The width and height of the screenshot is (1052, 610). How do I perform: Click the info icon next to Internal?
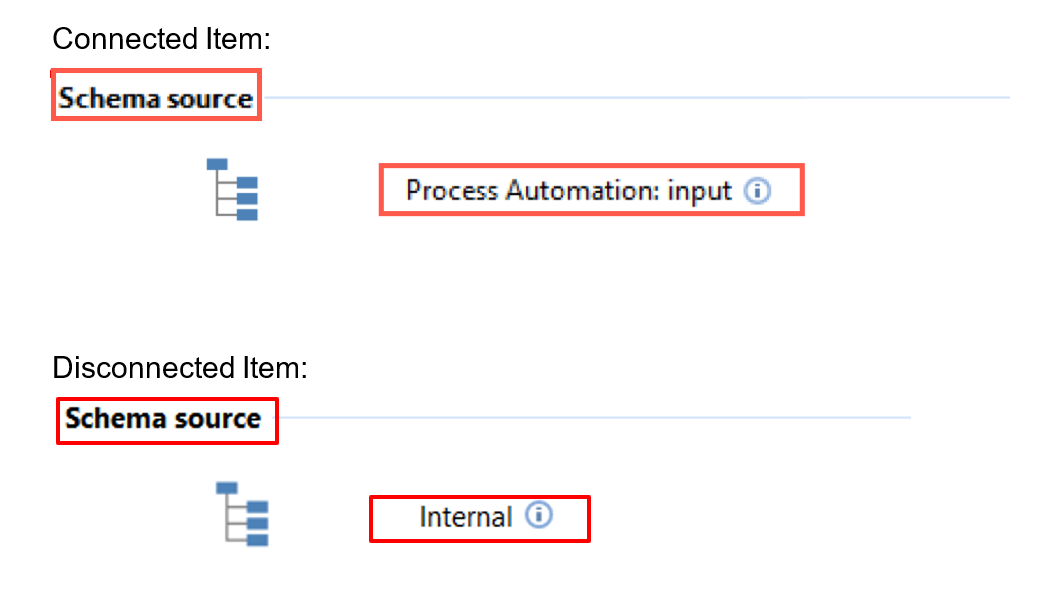click(539, 515)
